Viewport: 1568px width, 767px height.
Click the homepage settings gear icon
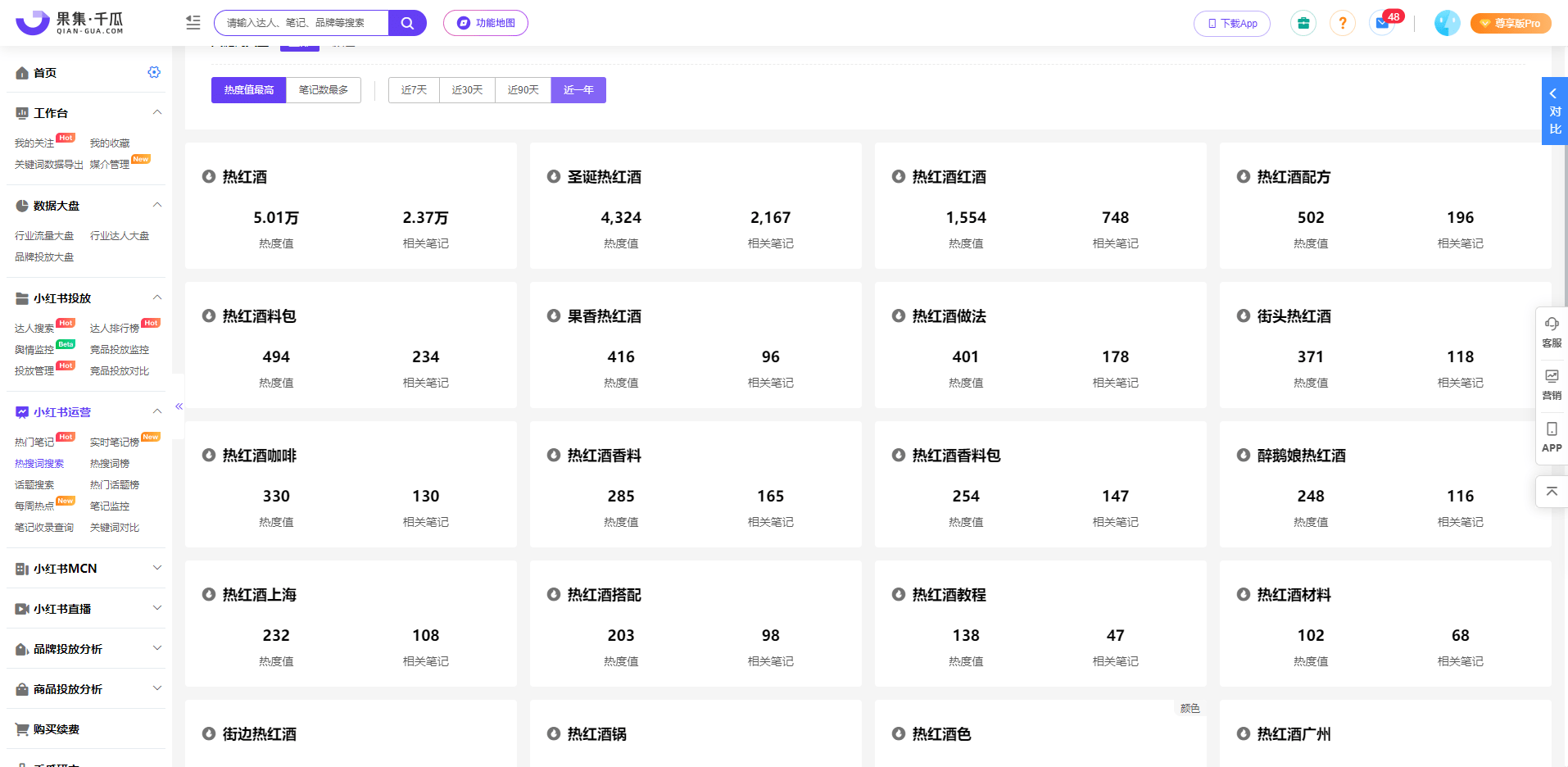(x=154, y=72)
